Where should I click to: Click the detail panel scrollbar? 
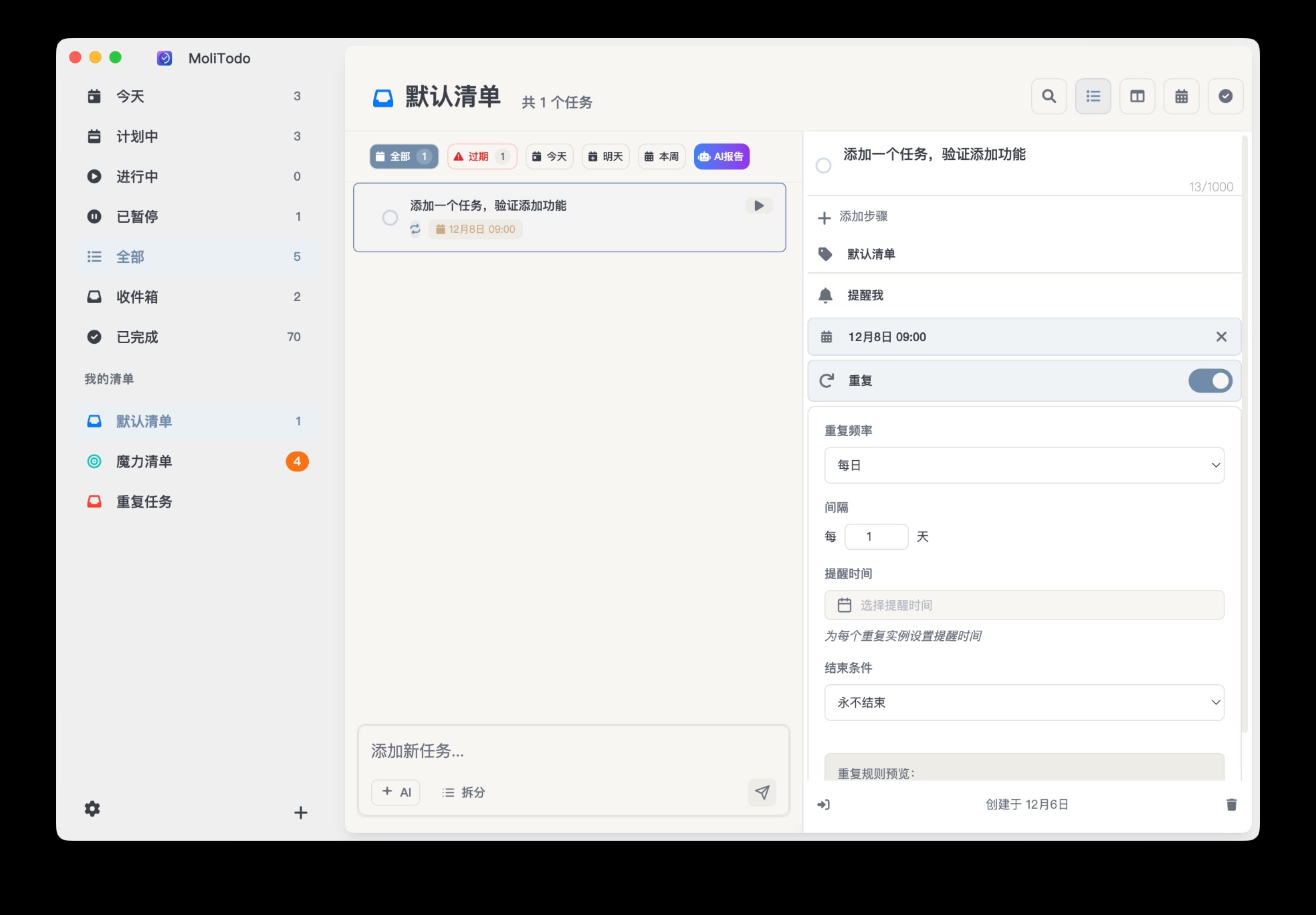pos(1244,435)
